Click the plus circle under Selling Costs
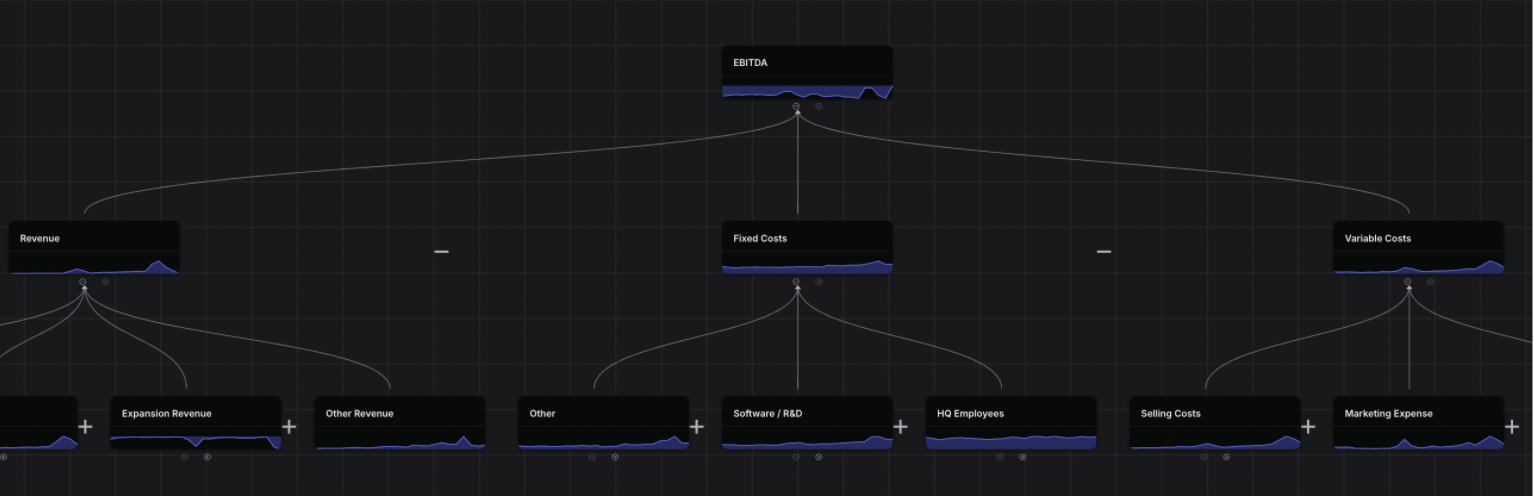This screenshot has height=496, width=1534. tap(1226, 457)
